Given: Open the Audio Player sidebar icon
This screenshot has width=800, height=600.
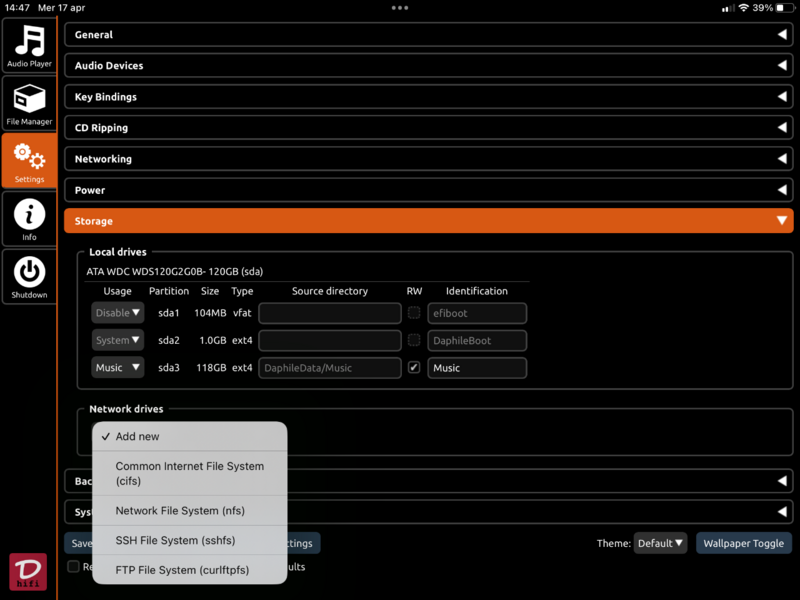Looking at the screenshot, I should point(29,46).
